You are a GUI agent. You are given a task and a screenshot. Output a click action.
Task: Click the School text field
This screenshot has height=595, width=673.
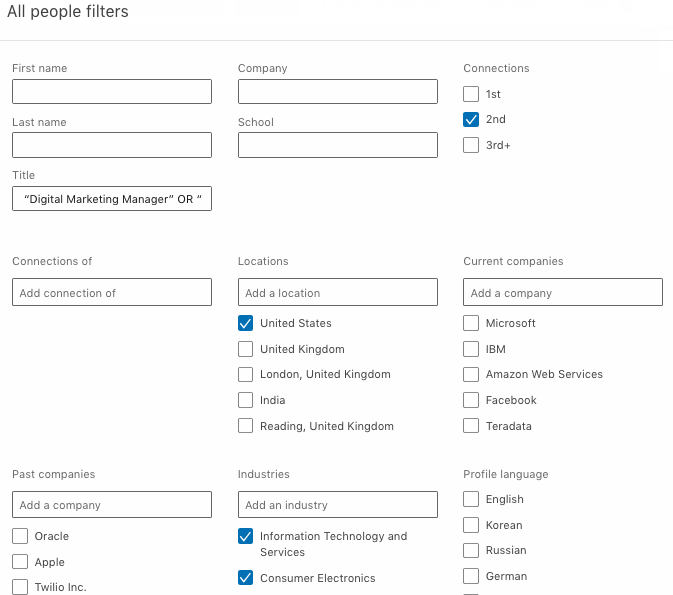338,145
